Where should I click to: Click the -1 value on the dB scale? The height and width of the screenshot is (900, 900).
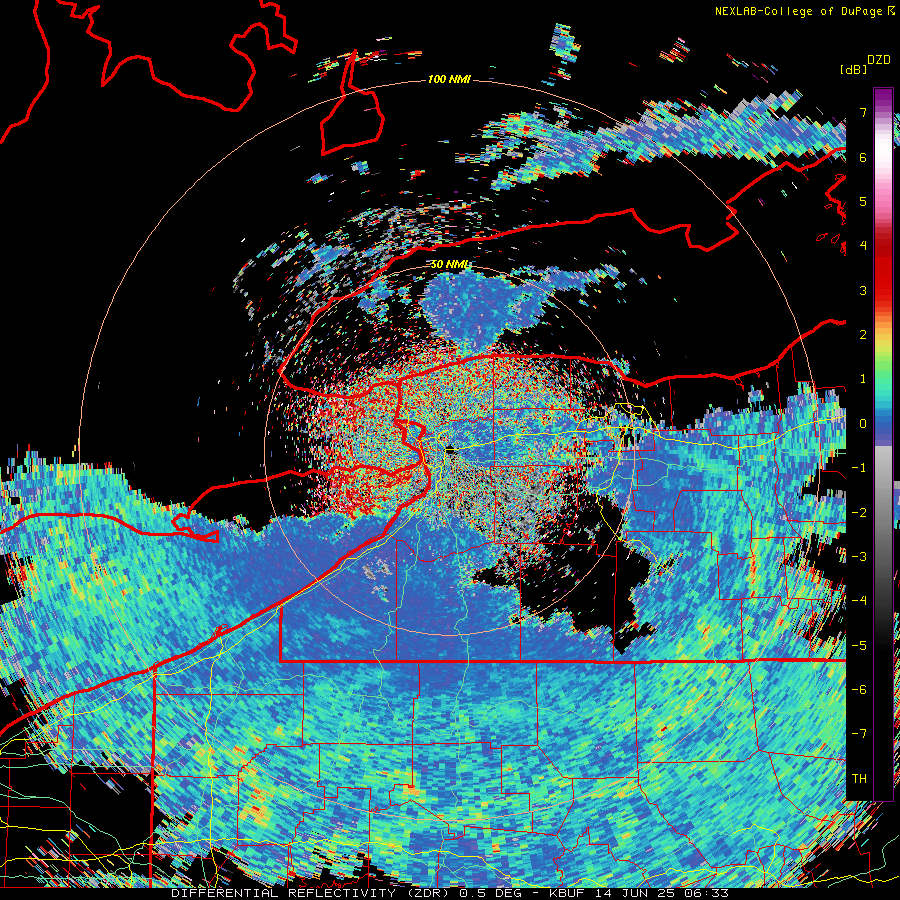859,468
